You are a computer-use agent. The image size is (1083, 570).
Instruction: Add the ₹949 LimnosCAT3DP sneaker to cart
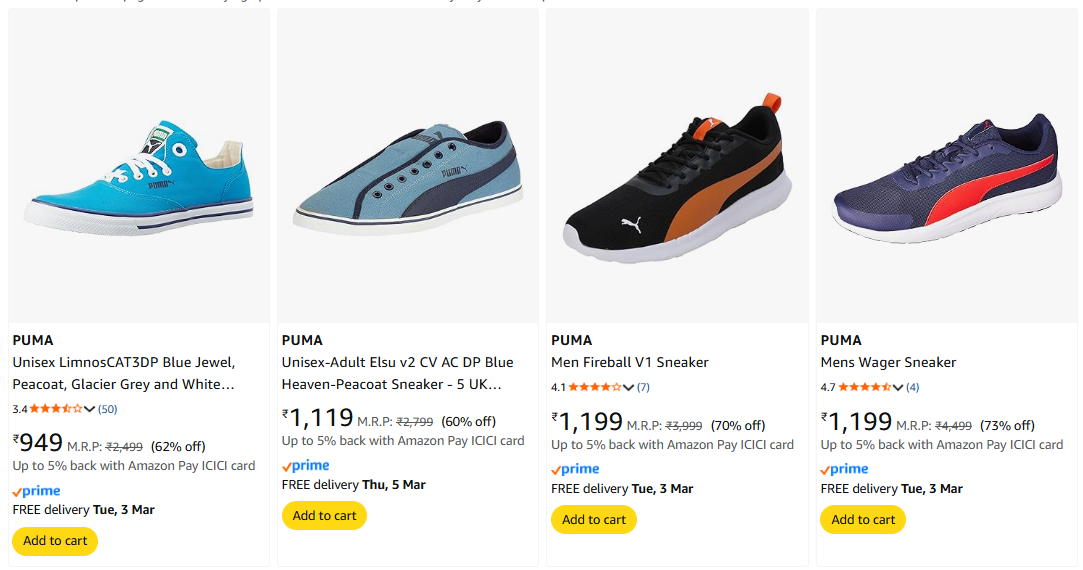[55, 541]
